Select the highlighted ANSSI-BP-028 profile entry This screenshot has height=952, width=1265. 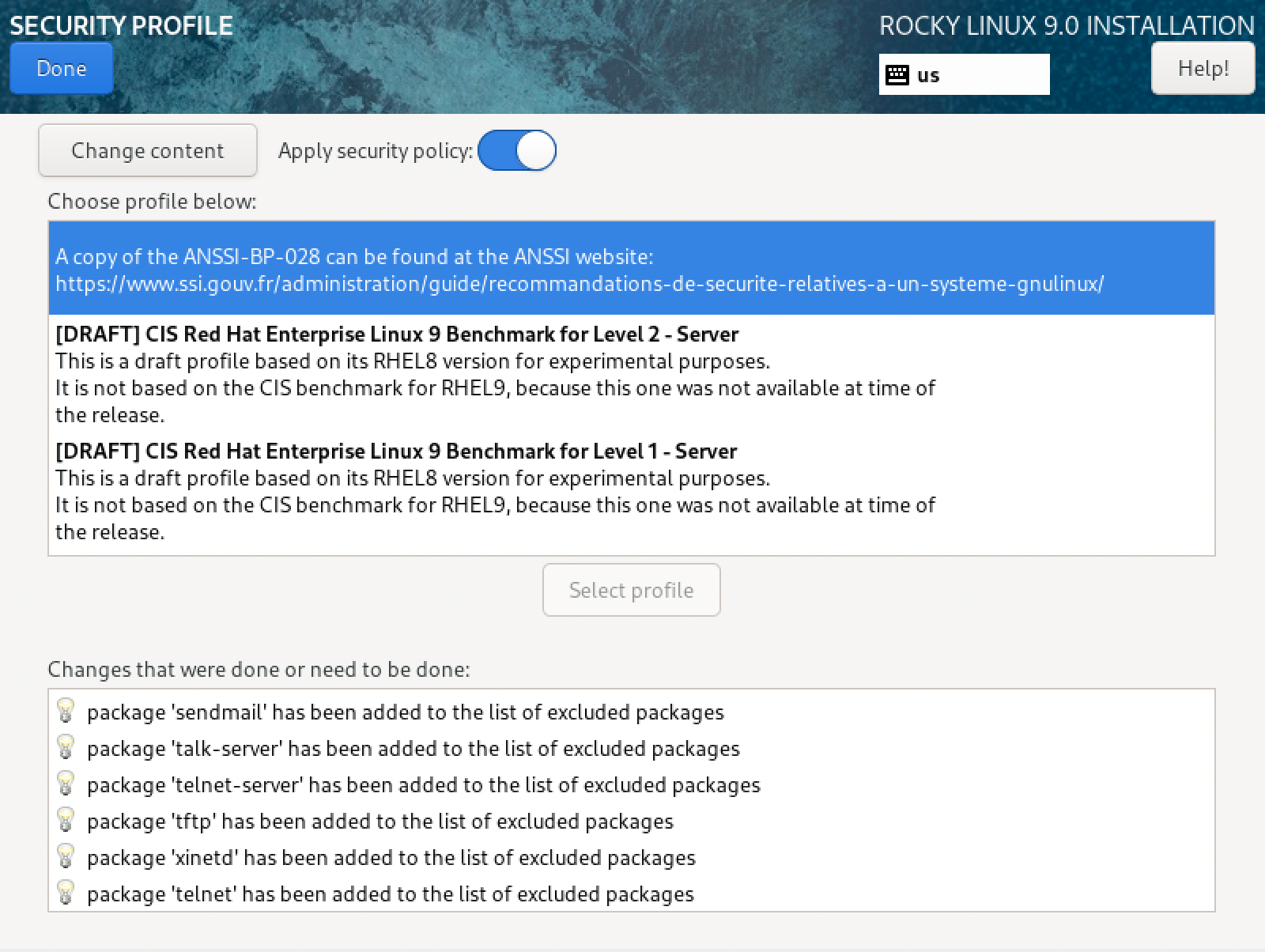(x=632, y=268)
